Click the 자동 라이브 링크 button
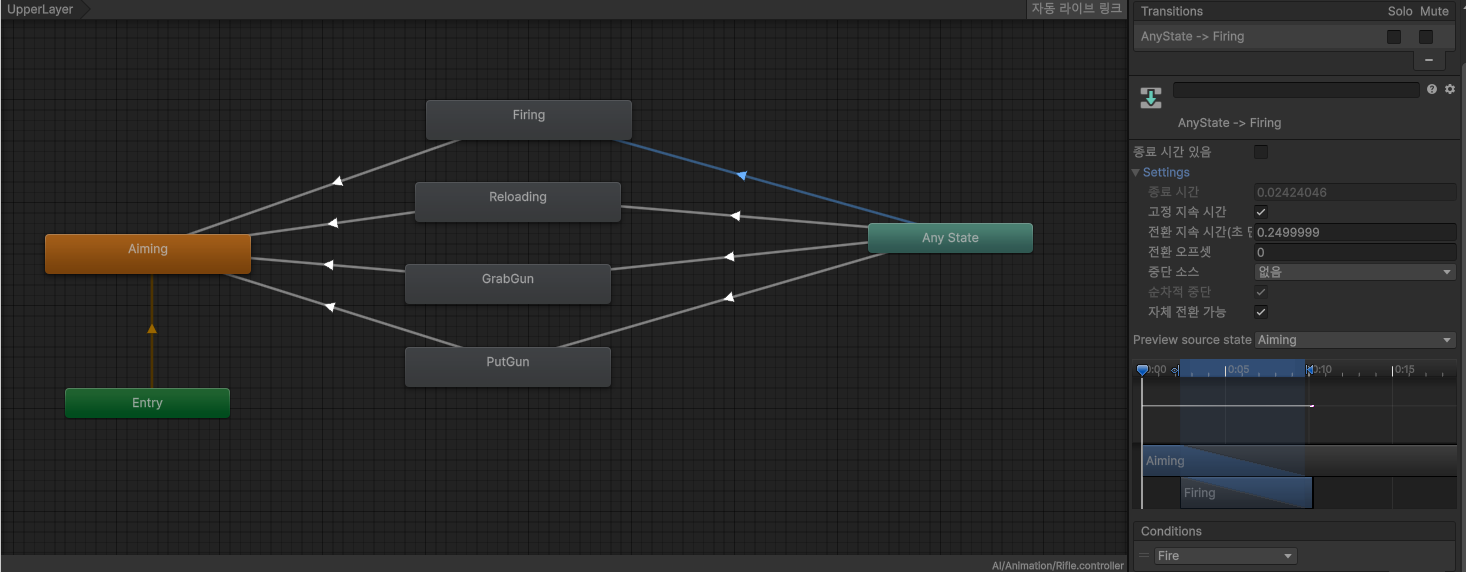 1076,9
